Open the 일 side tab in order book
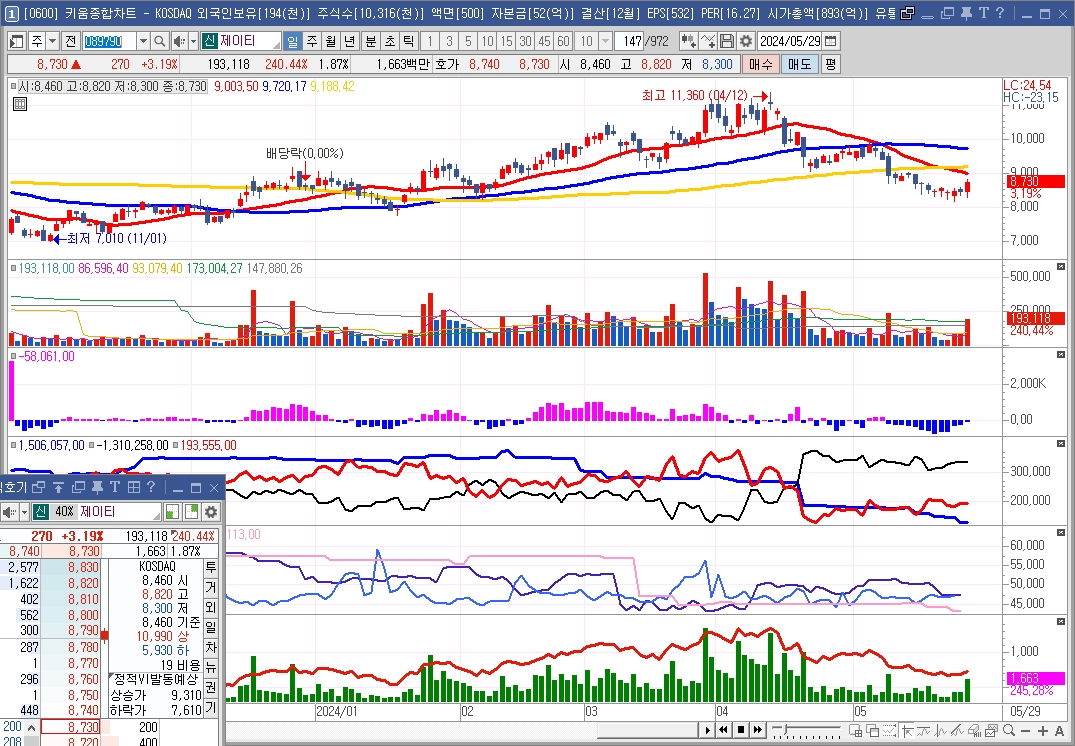Viewport: 1075px width, 746px height. 210,627
